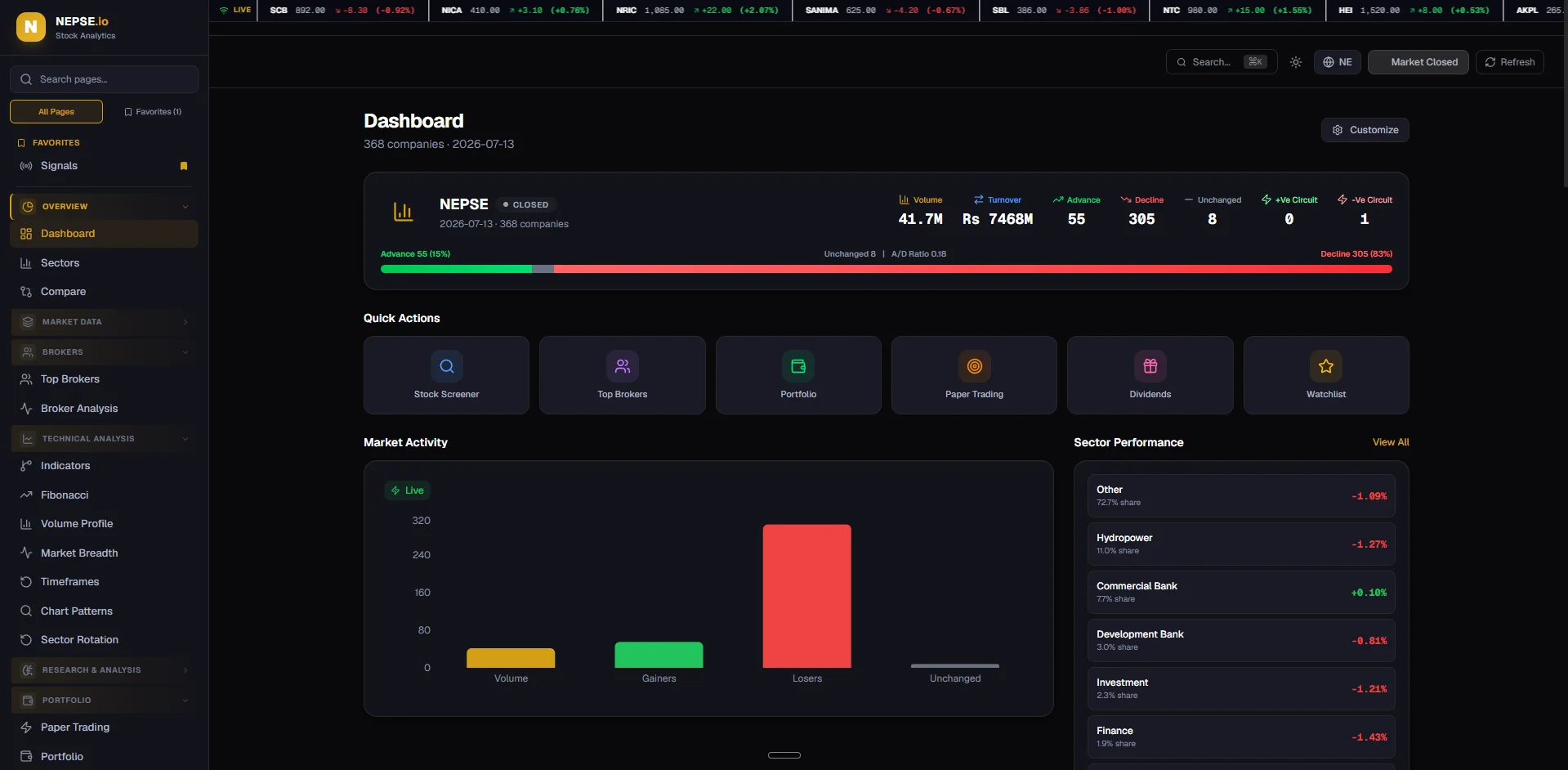
Task: Click the green Gainers bar in chart
Action: [659, 655]
